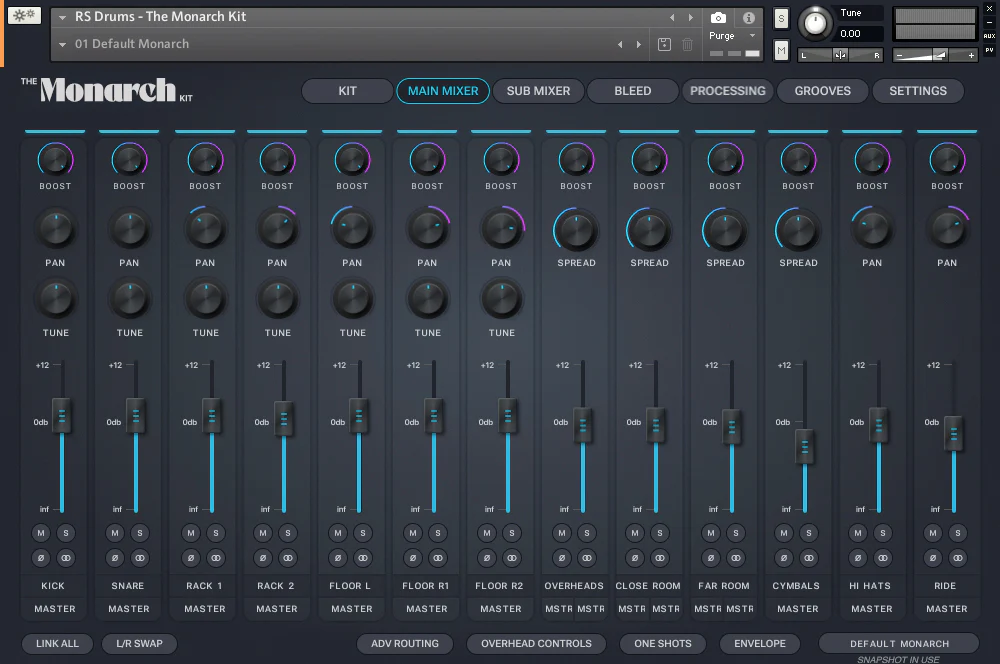Viewport: 1000px width, 664px height.
Task: Solo the SNARE channel
Action: (140, 533)
